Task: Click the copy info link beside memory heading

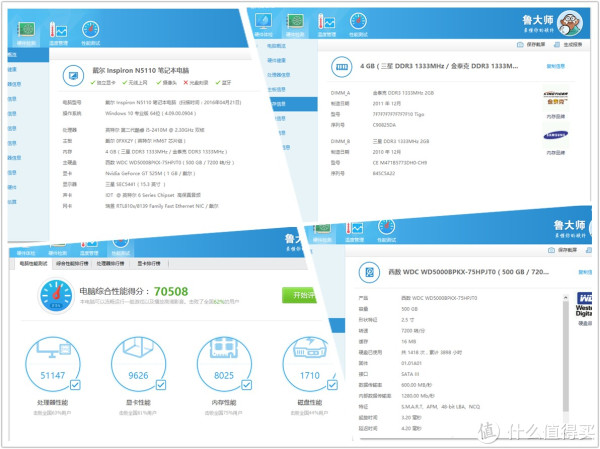Action: tap(556, 66)
